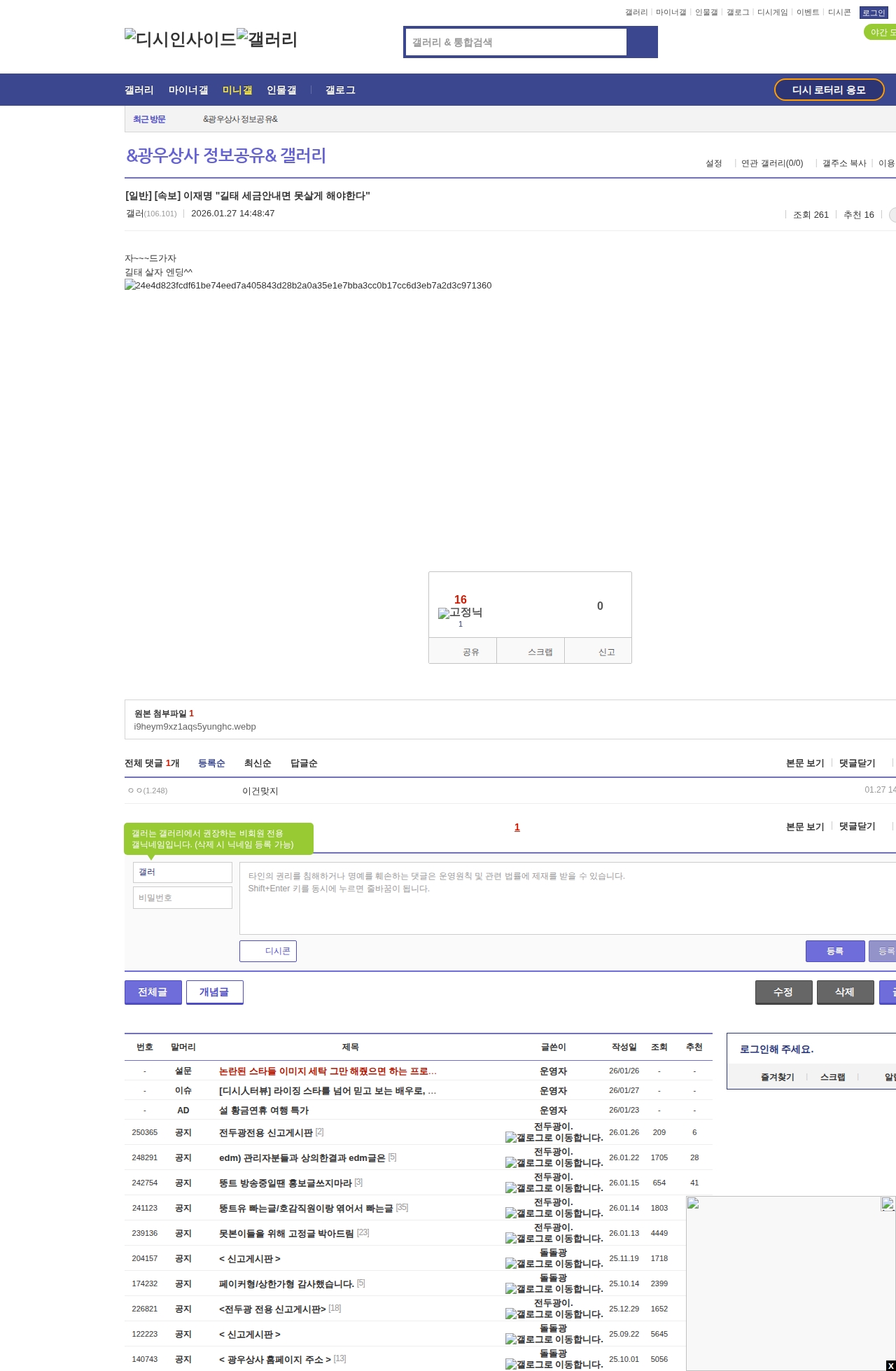
Task: Switch to the 개념글 tab
Action: click(214, 992)
